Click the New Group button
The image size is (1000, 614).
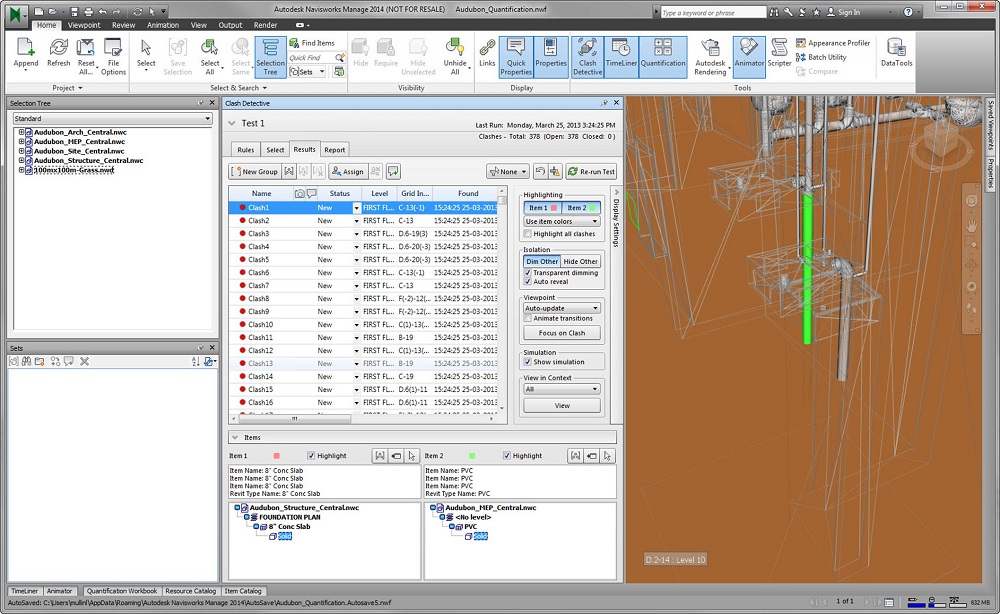pos(256,172)
